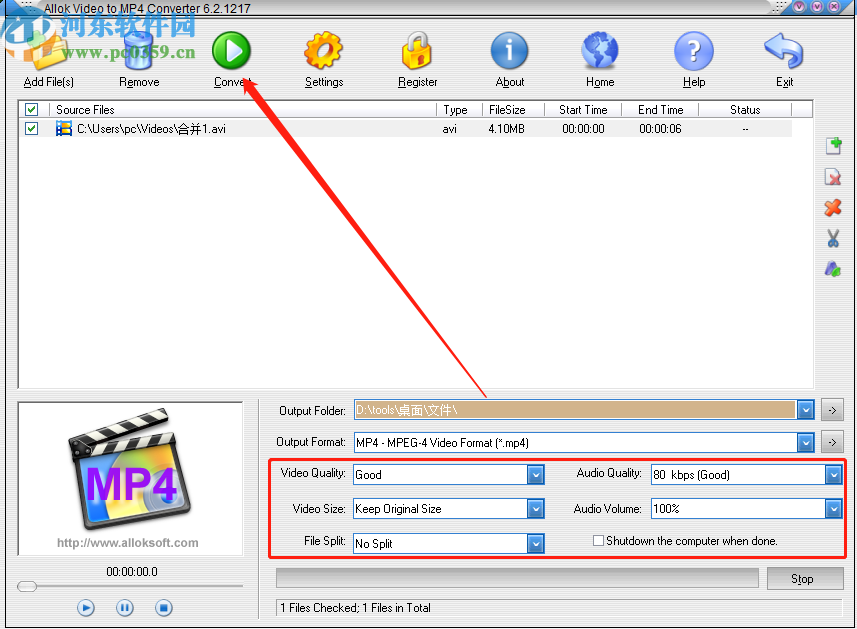Open Help question mark icon
Viewport: 857px width, 629px height.
694,51
